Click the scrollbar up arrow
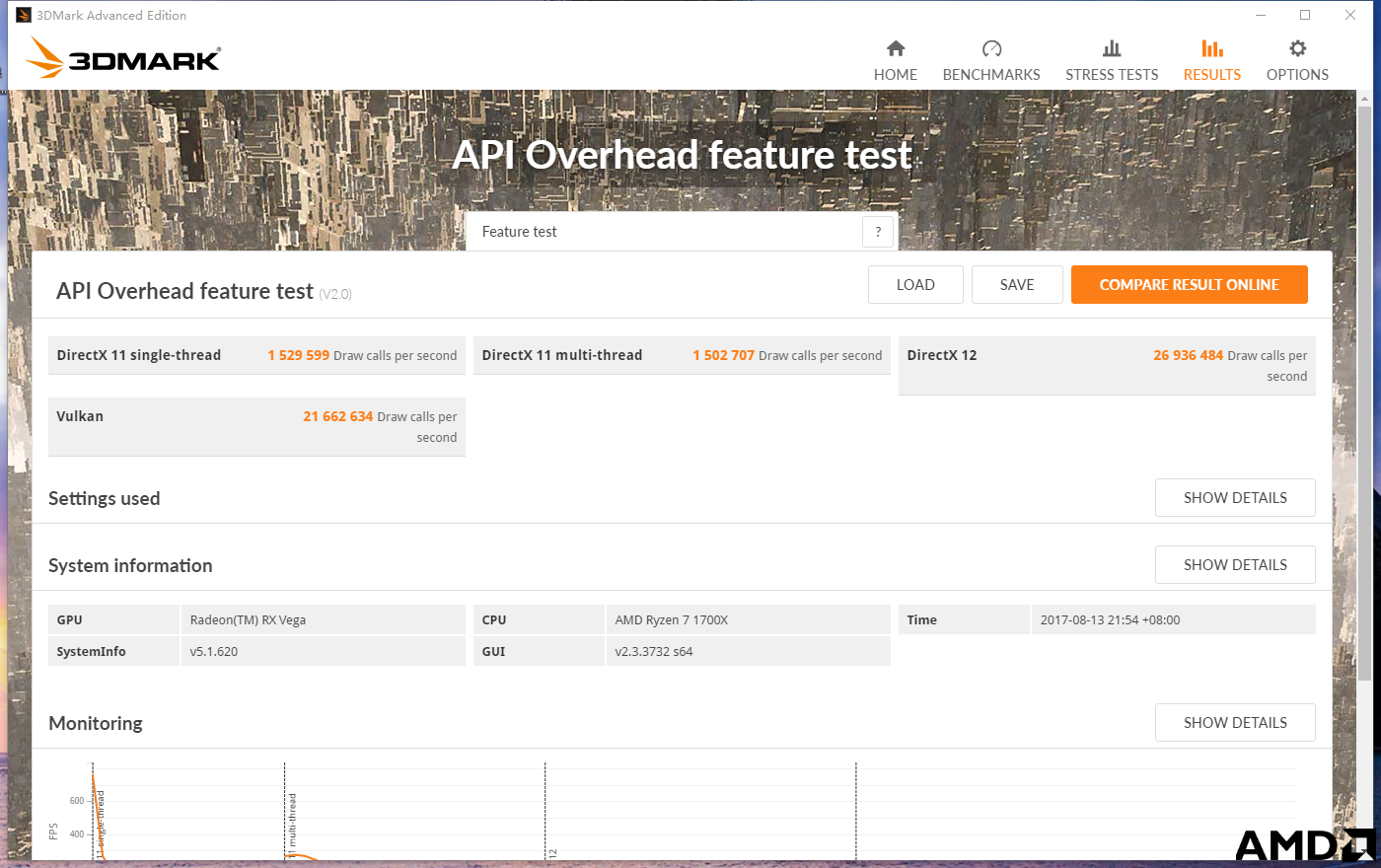 coord(1365,98)
